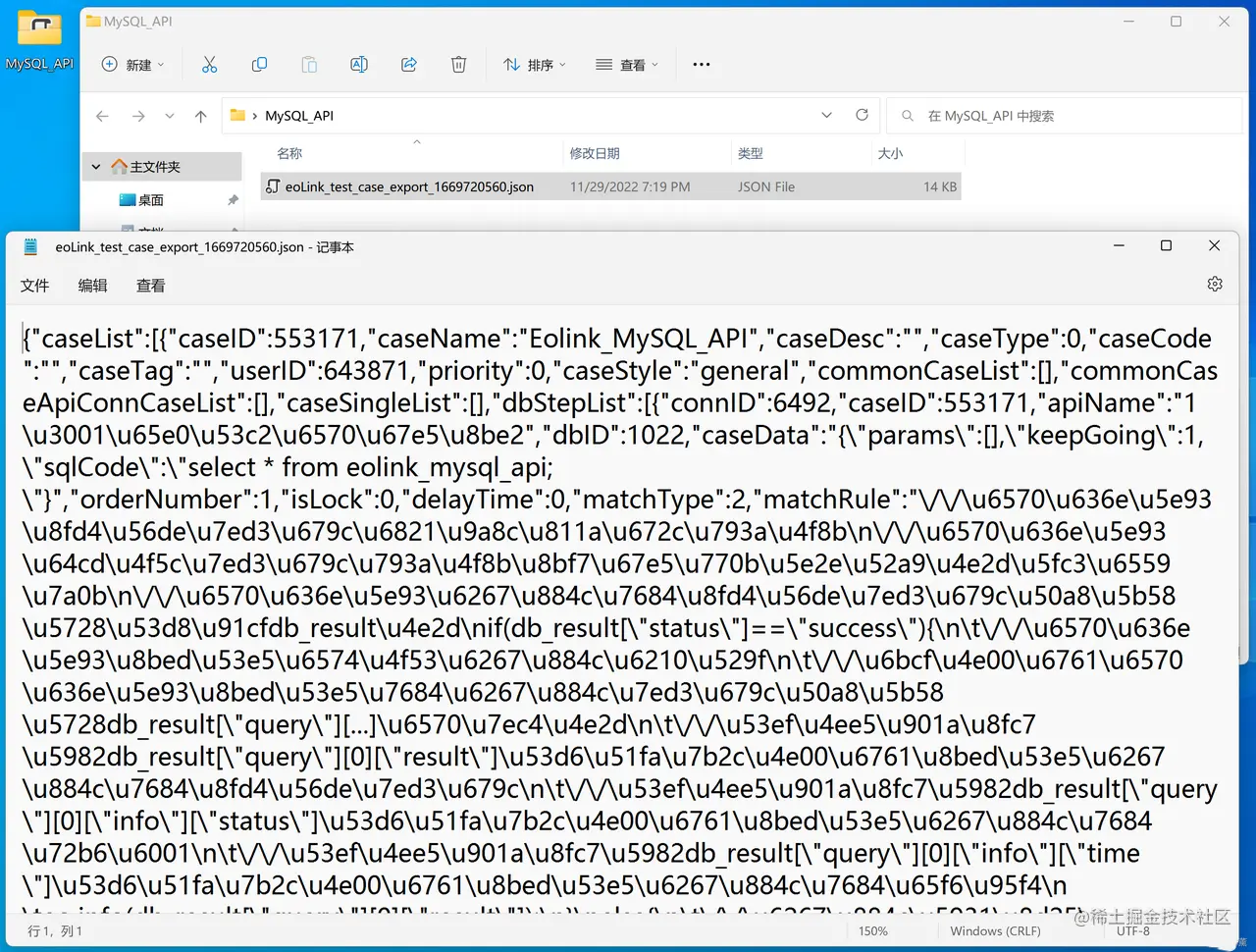Minimize the Notepad window

click(x=1119, y=245)
